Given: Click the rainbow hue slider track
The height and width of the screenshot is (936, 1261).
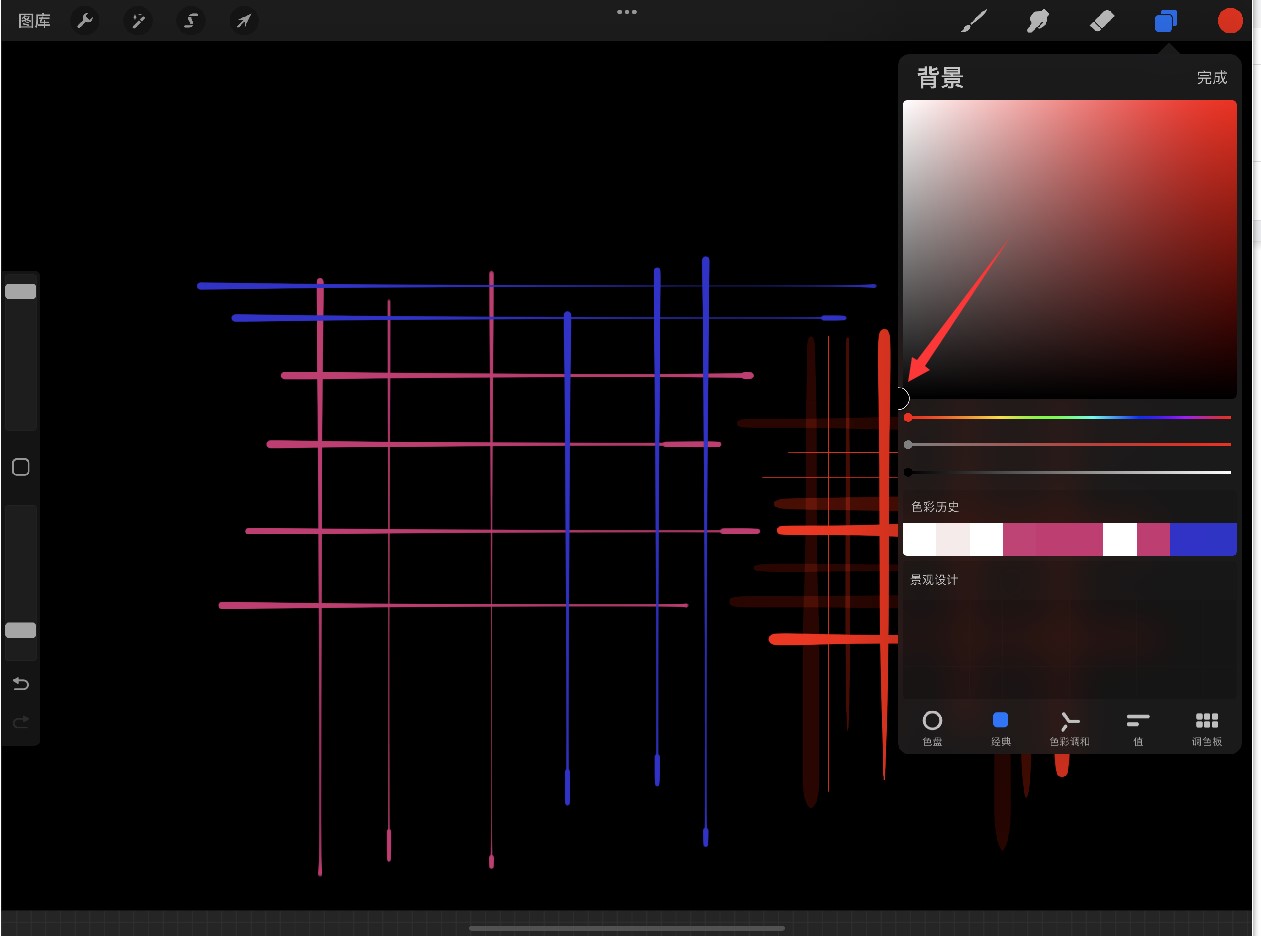Looking at the screenshot, I should coord(1070,417).
